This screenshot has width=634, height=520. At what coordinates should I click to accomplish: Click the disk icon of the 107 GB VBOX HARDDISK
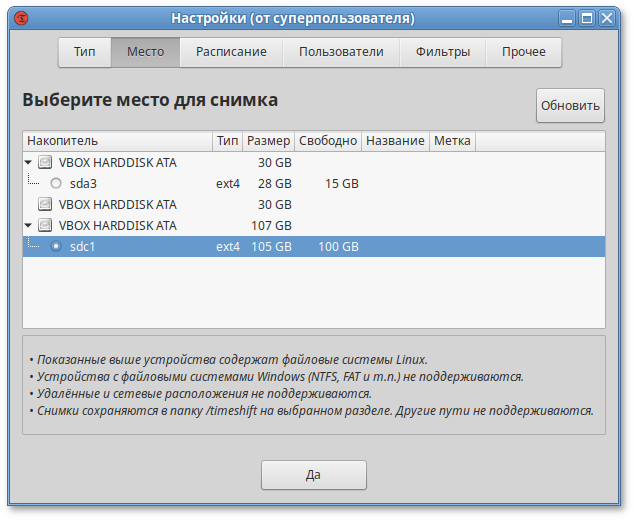coord(45,225)
